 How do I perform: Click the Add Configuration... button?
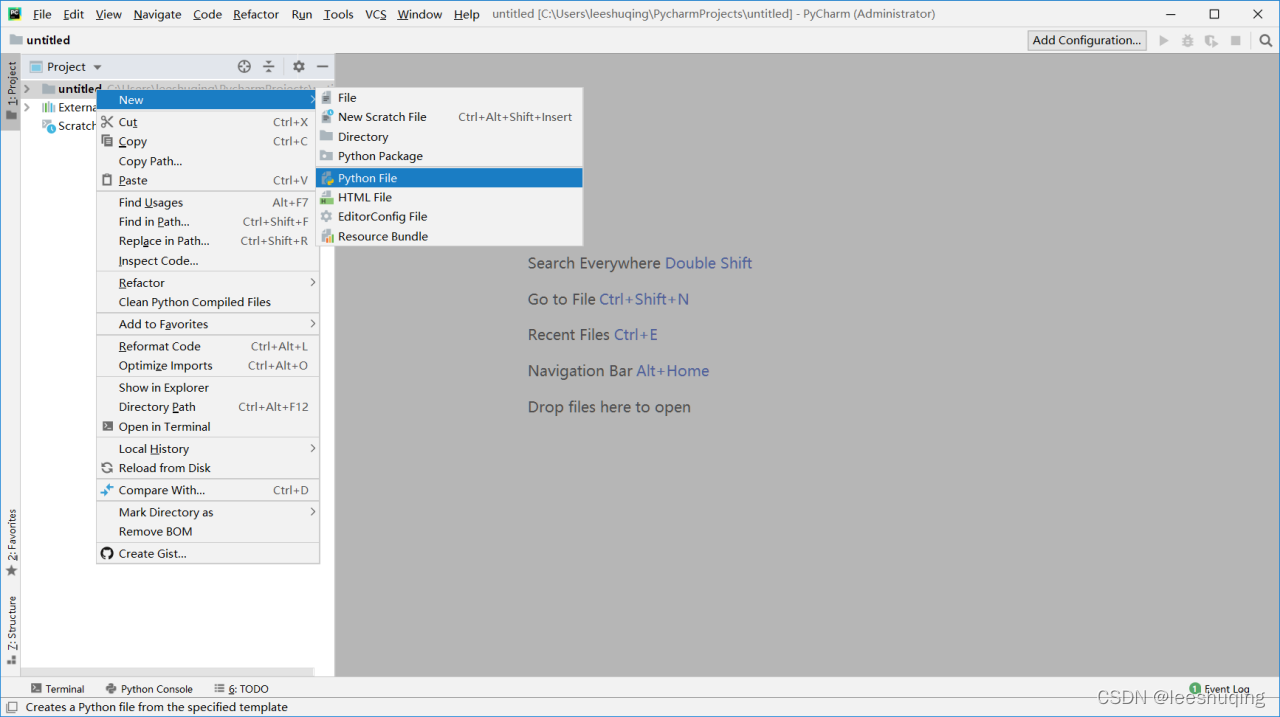(x=1087, y=40)
